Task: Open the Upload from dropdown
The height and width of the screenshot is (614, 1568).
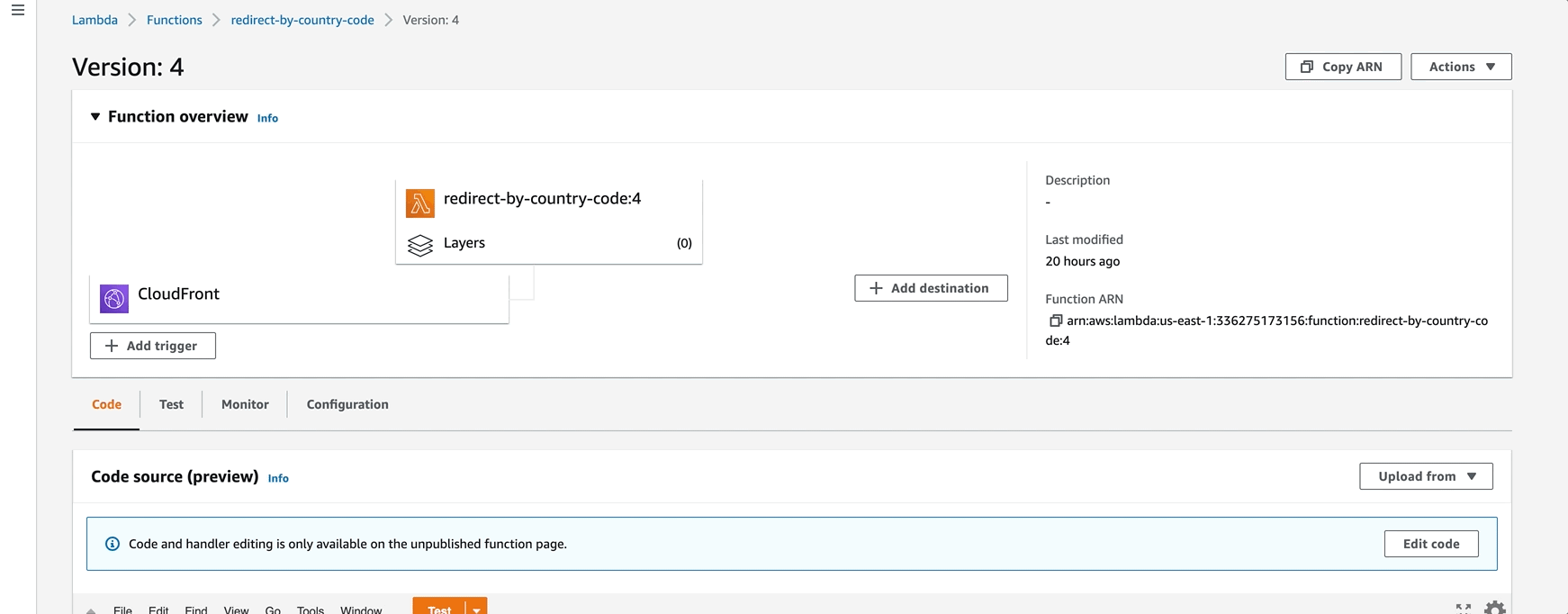Action: (1426, 476)
